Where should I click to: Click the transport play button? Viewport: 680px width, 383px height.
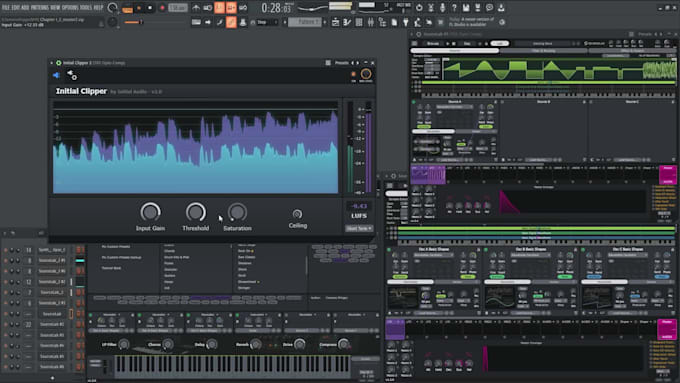coord(139,8)
